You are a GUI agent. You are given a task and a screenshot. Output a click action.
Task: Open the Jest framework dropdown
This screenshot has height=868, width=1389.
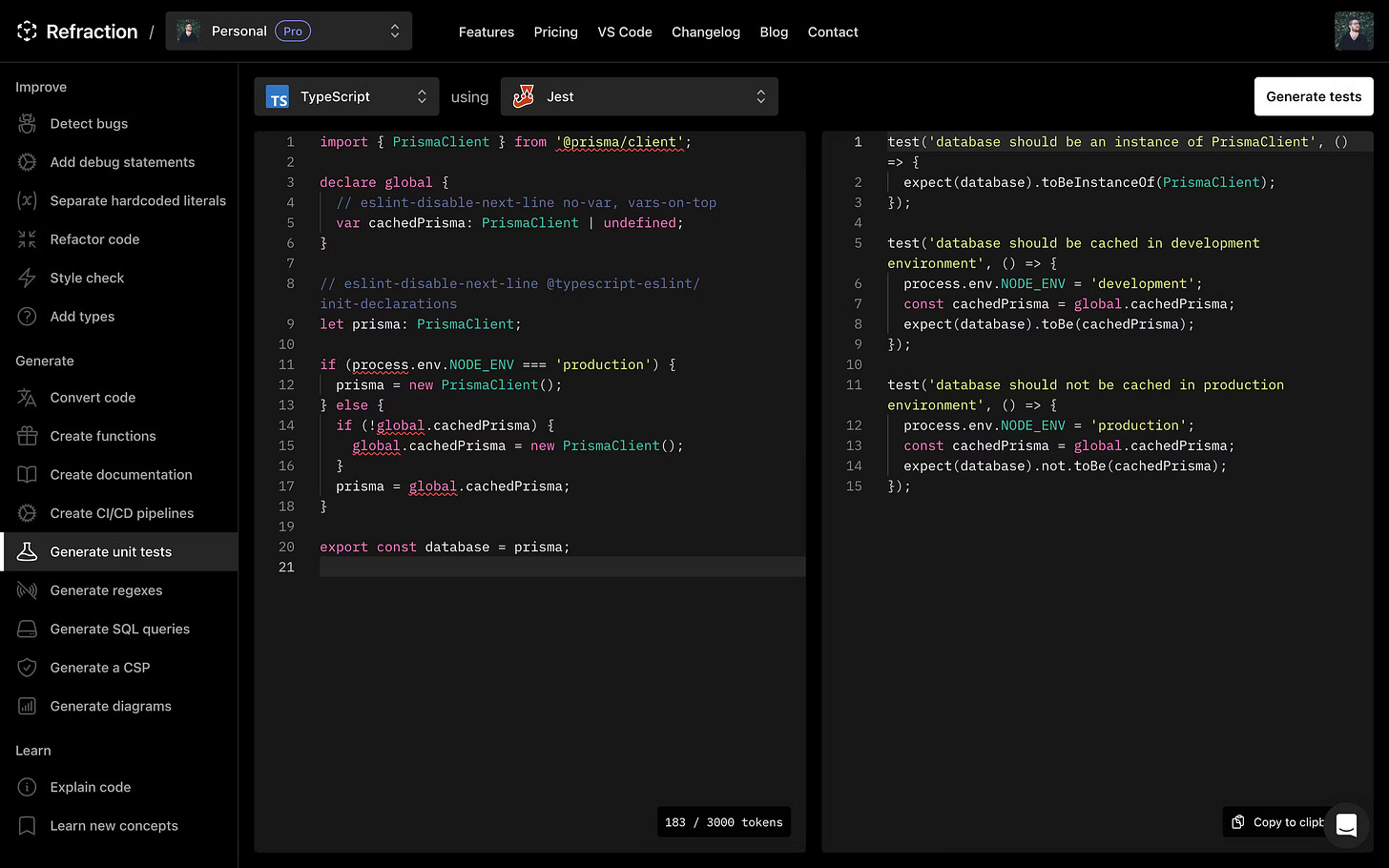click(639, 96)
